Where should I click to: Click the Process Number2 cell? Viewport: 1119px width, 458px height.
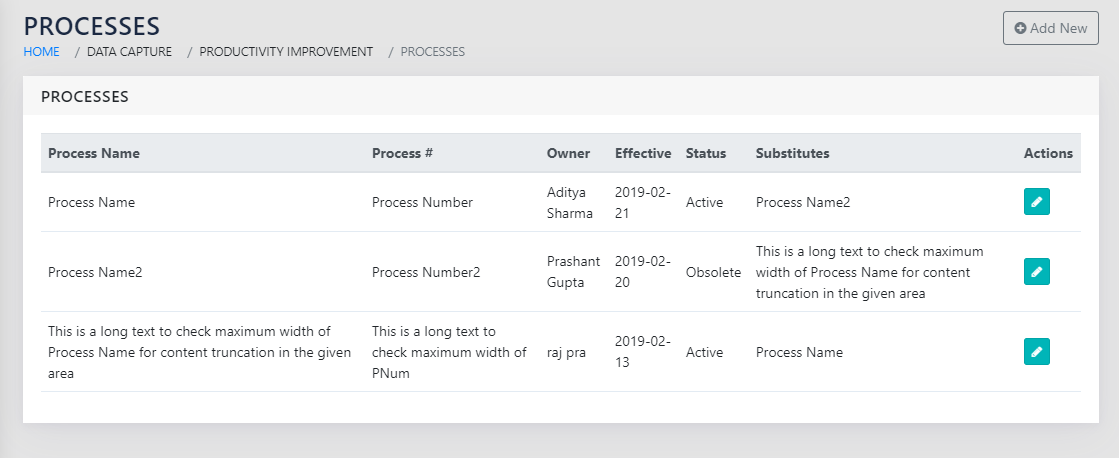[x=426, y=272]
